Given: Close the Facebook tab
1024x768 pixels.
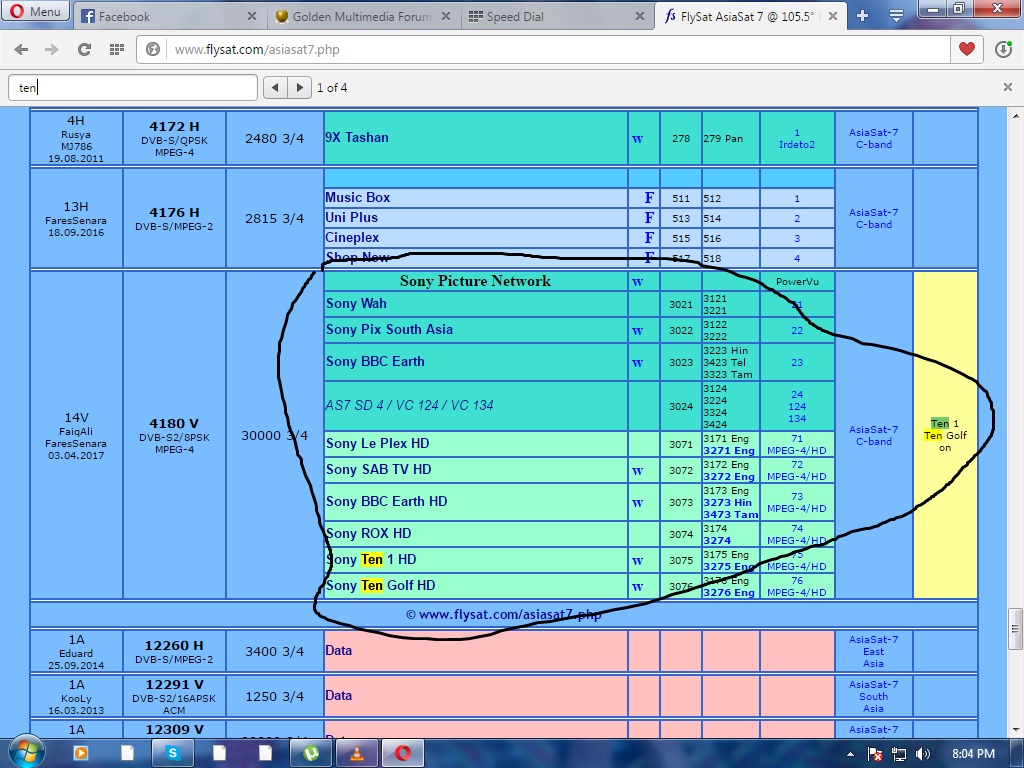Looking at the screenshot, I should (251, 17).
